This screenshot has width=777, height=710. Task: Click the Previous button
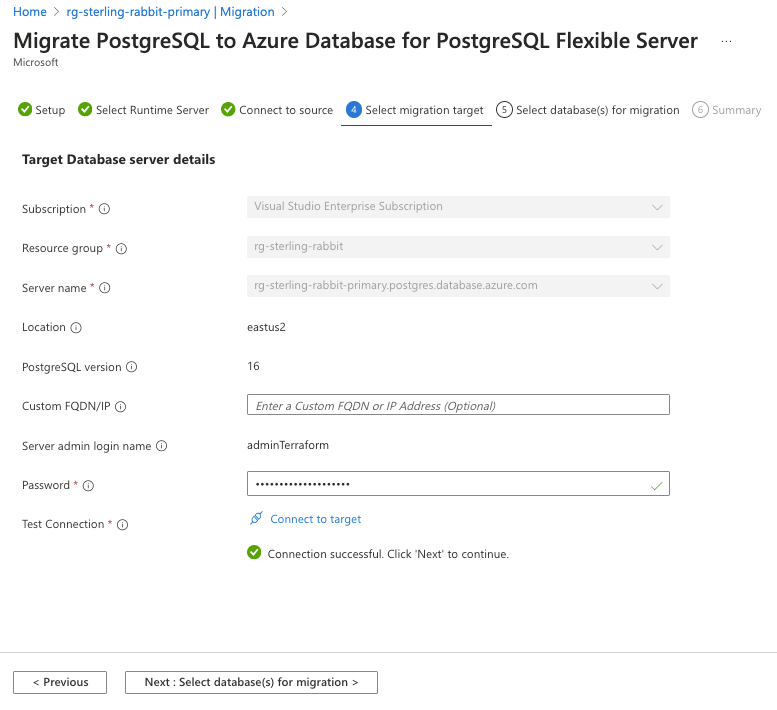pos(59,682)
